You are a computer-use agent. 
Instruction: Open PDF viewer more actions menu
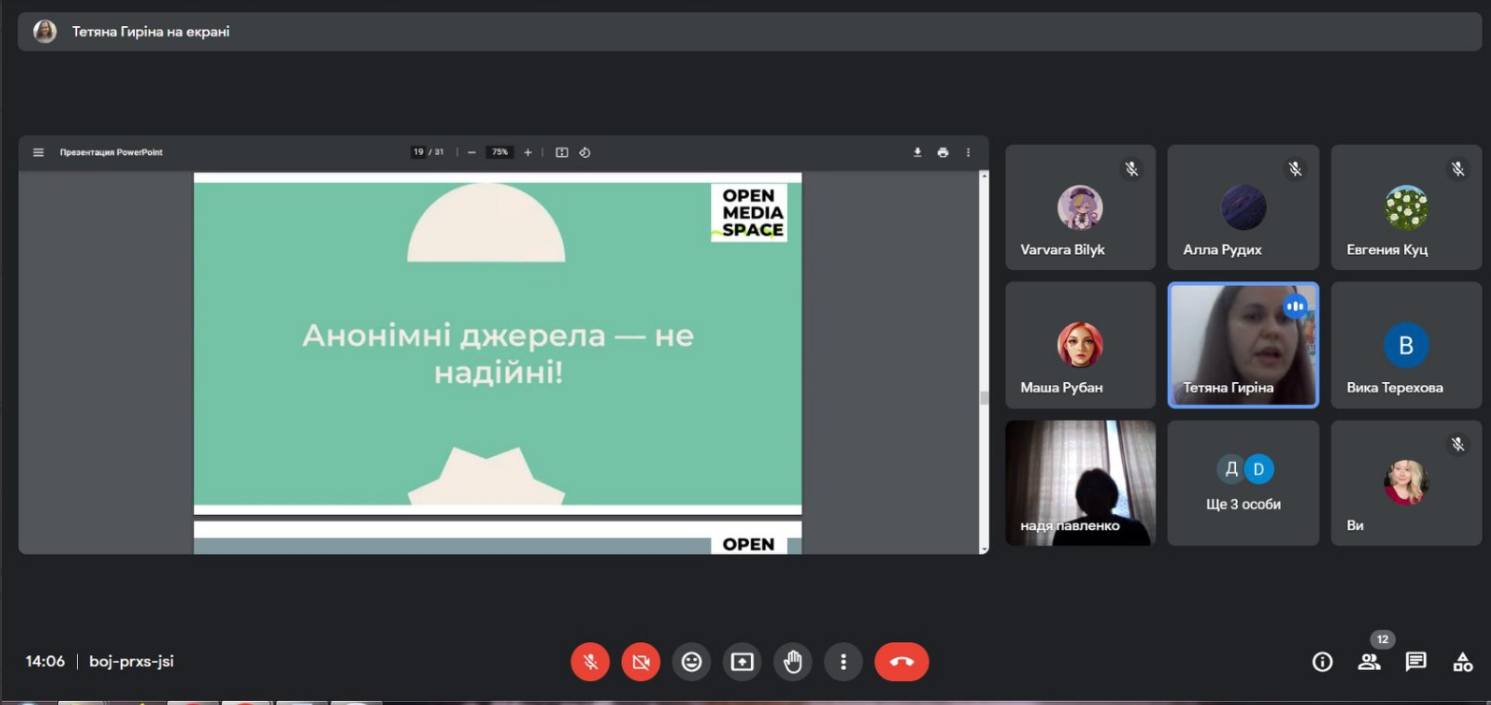[x=968, y=152]
